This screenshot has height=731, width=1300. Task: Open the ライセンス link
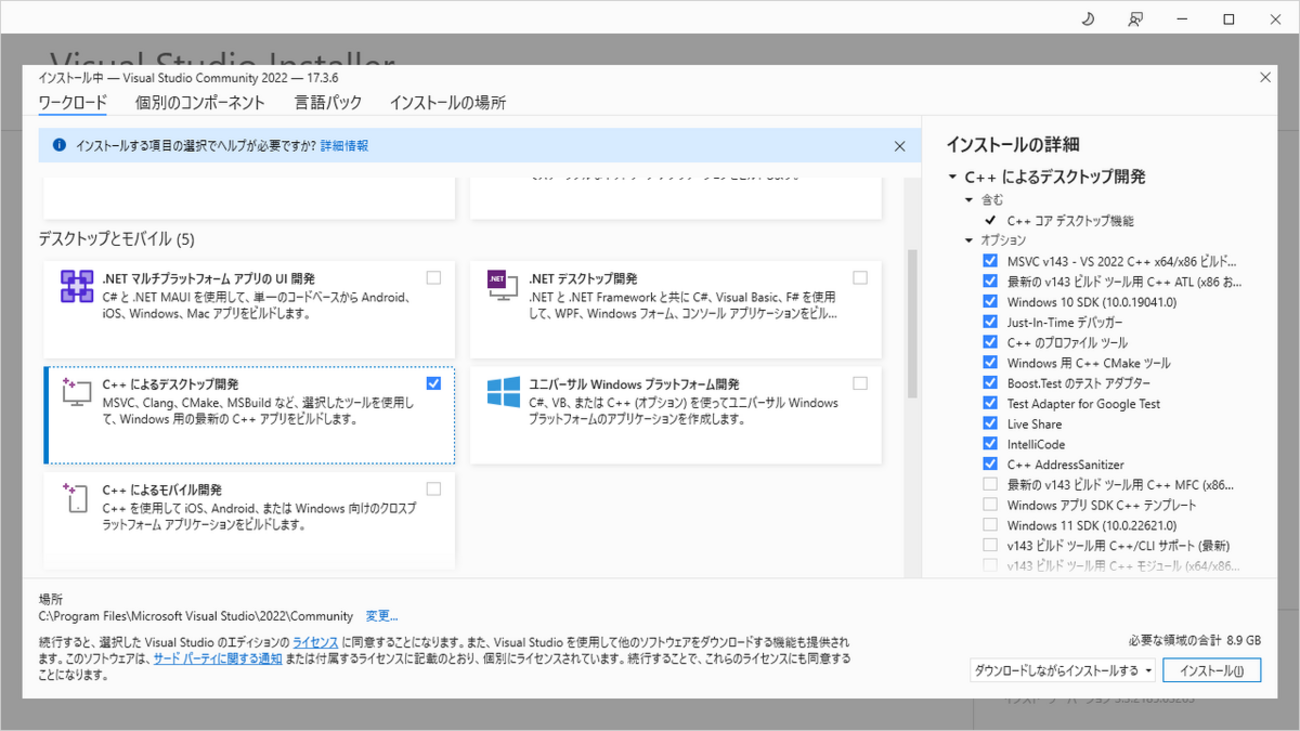coord(315,641)
